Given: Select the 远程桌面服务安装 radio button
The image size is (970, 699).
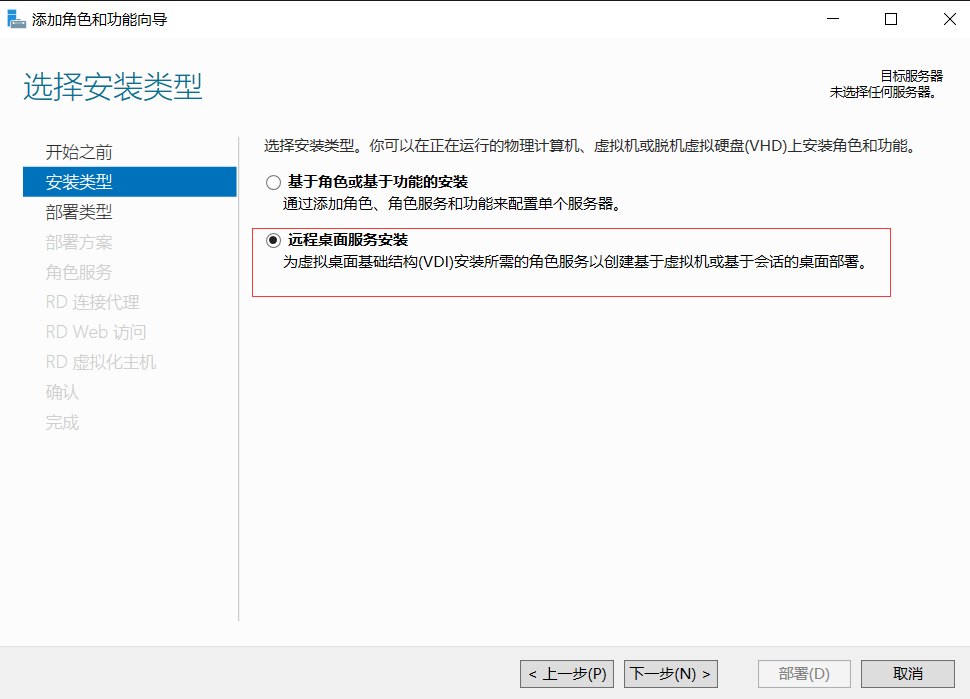Looking at the screenshot, I should (273, 240).
